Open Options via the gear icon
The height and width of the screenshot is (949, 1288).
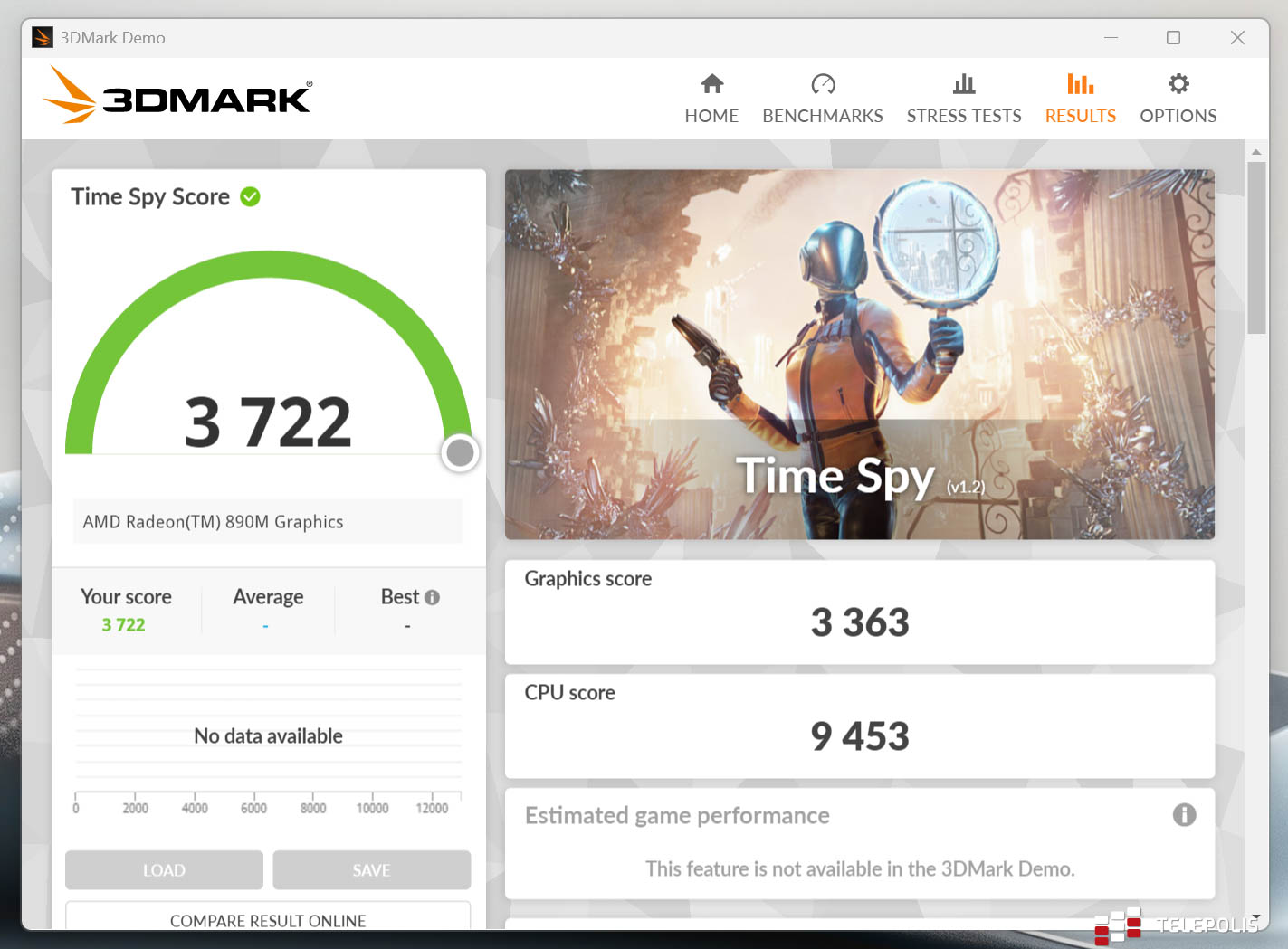click(x=1178, y=84)
